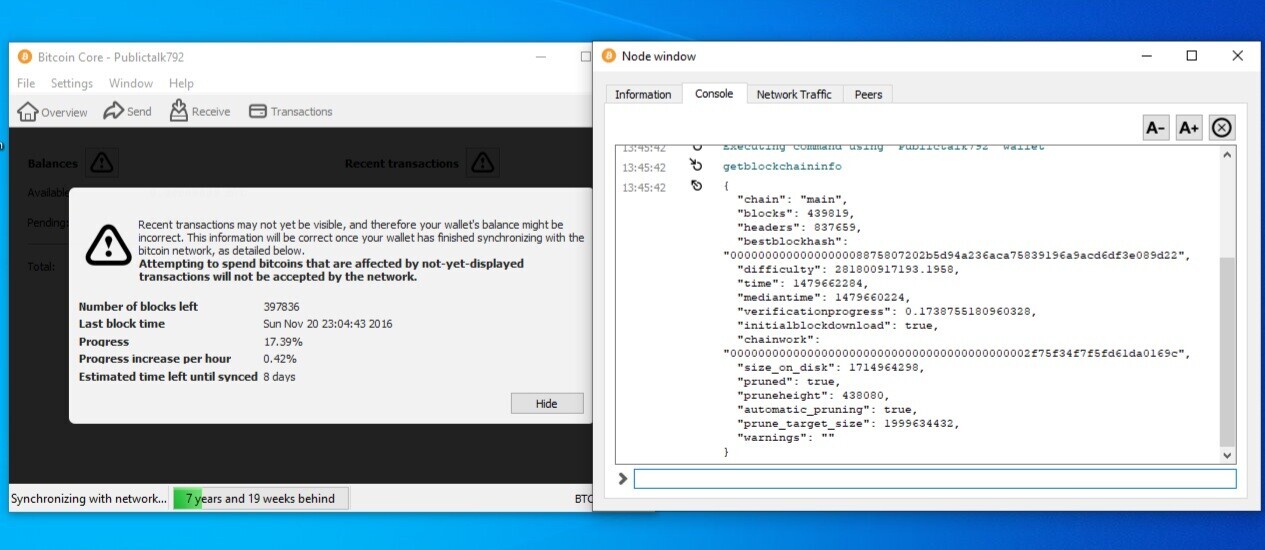Click the 'getblockchaininfo' command text in console
The width and height of the screenshot is (1265, 550).
pos(782,166)
